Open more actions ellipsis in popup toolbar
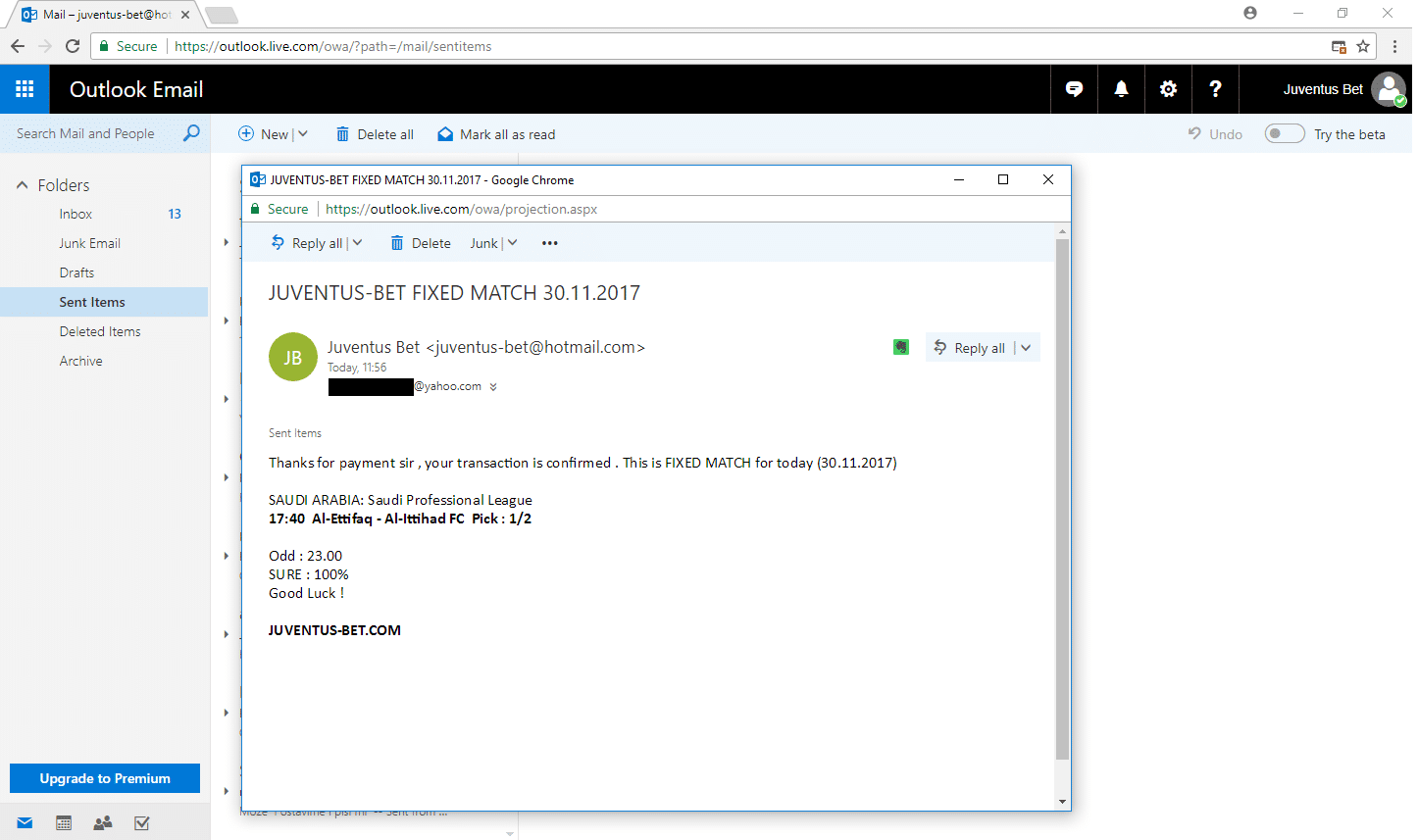Screen dimensions: 1418x840 tap(550, 243)
